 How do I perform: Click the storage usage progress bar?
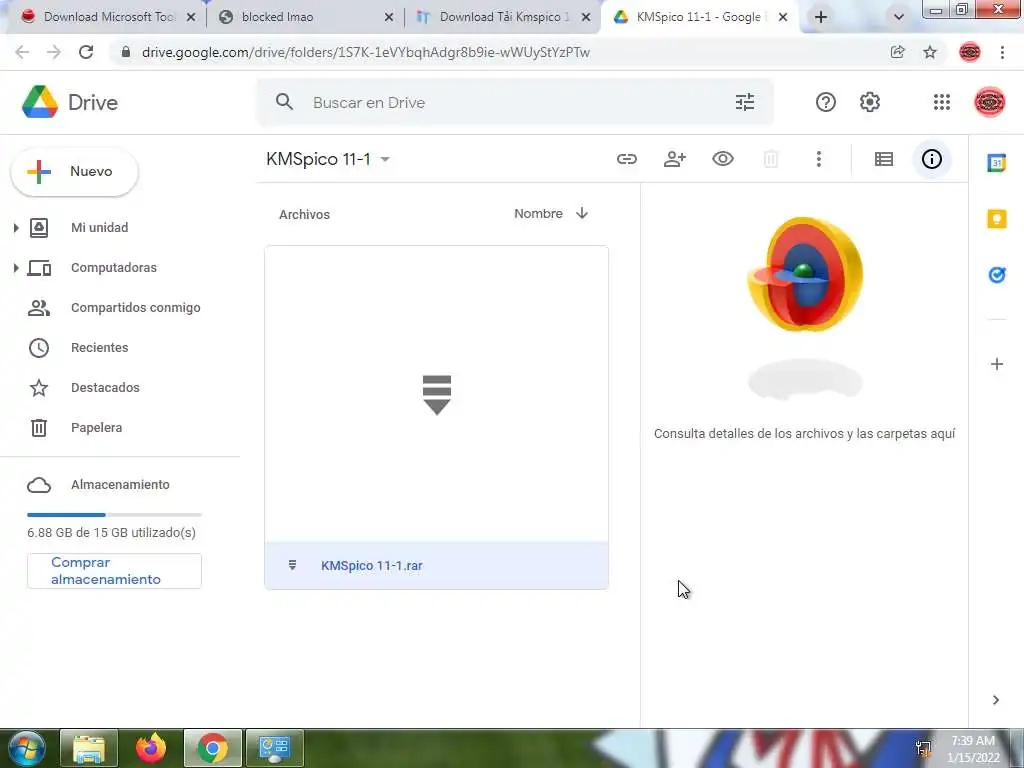(114, 515)
